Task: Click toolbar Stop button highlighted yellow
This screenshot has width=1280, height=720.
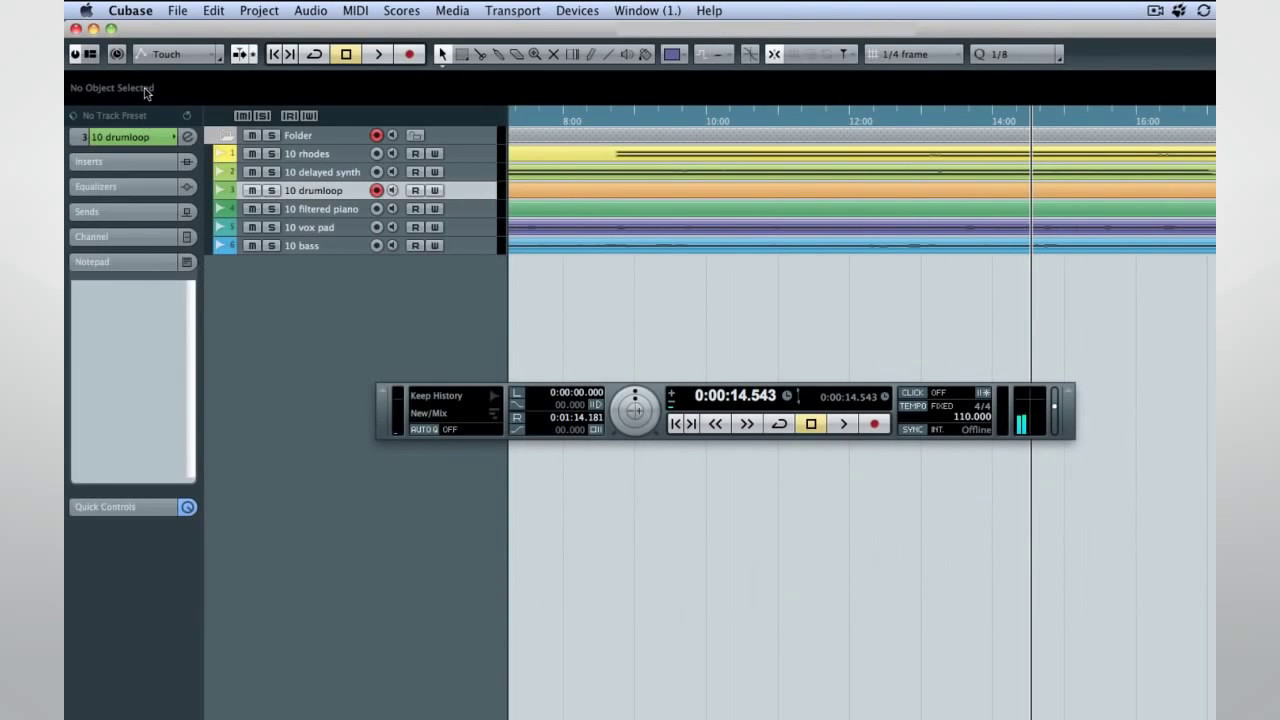Action: click(x=346, y=54)
